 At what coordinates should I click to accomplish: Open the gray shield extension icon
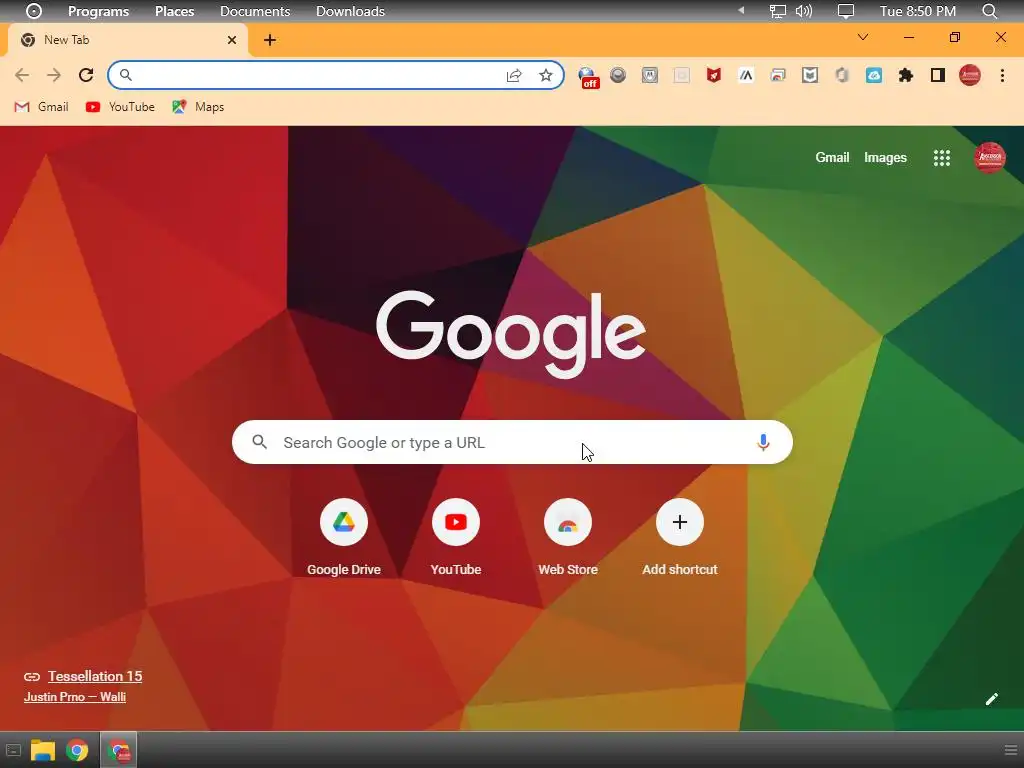click(x=810, y=75)
